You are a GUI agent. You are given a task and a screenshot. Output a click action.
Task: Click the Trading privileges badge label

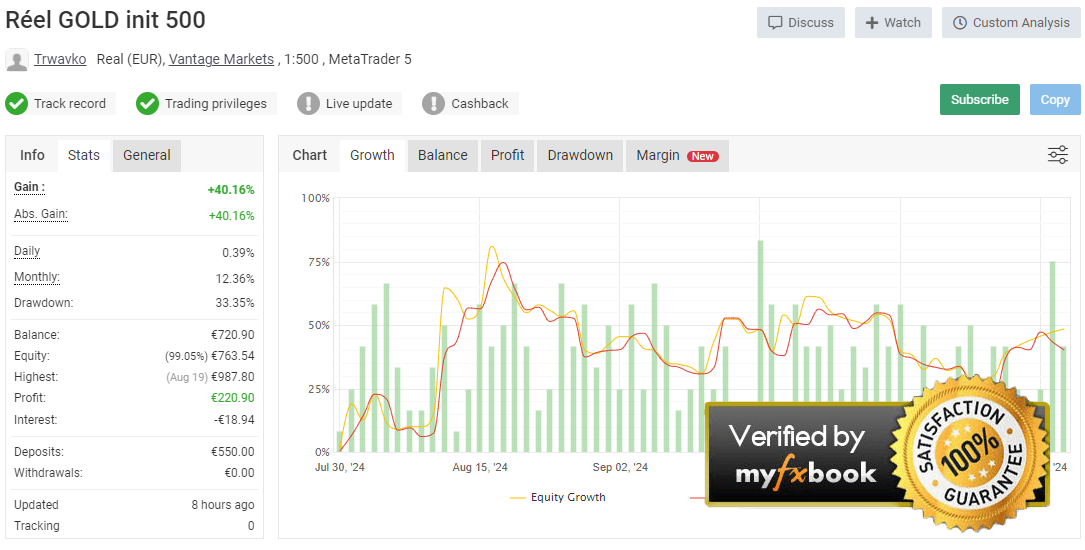216,104
